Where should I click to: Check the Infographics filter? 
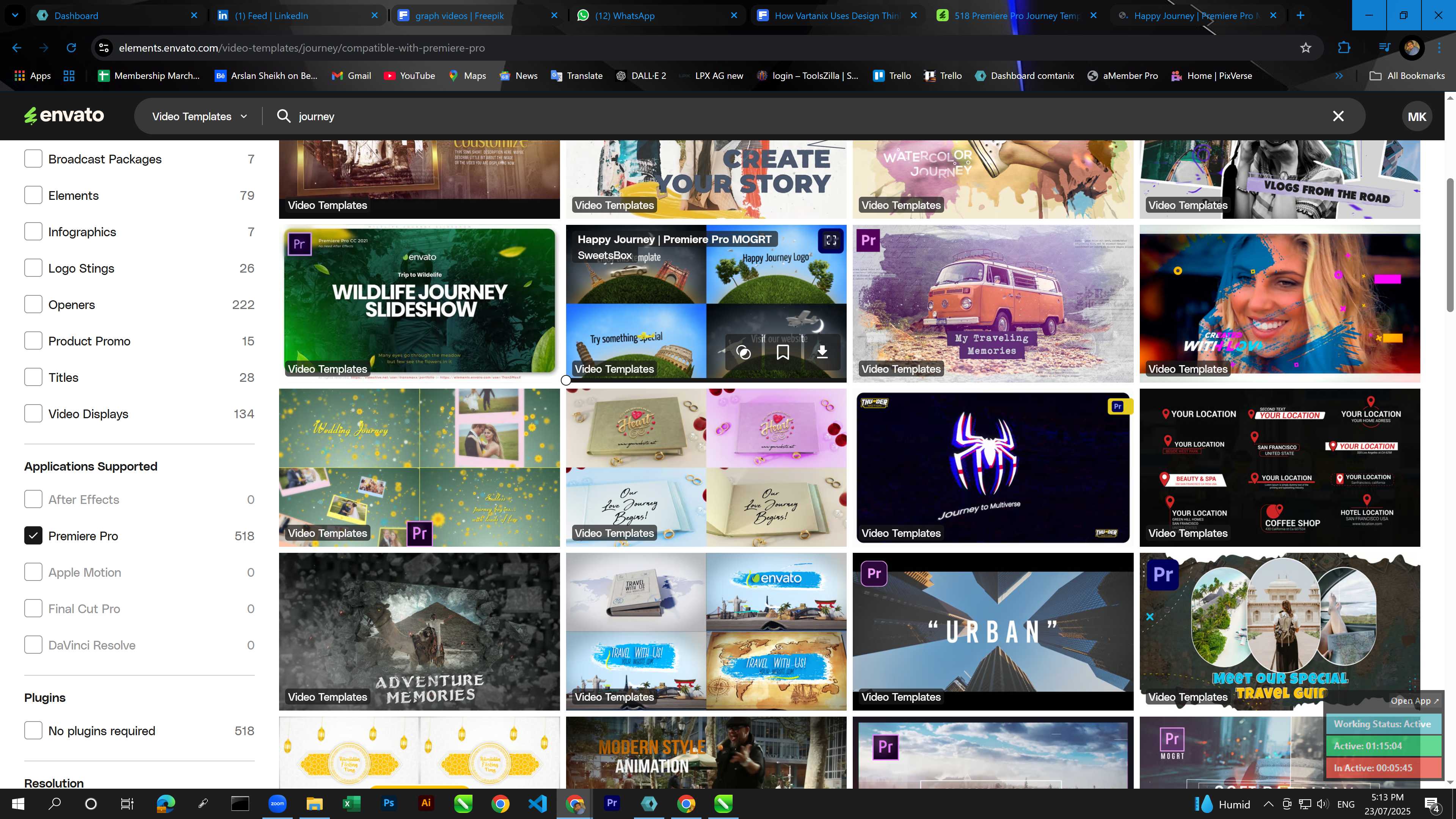[x=33, y=232]
